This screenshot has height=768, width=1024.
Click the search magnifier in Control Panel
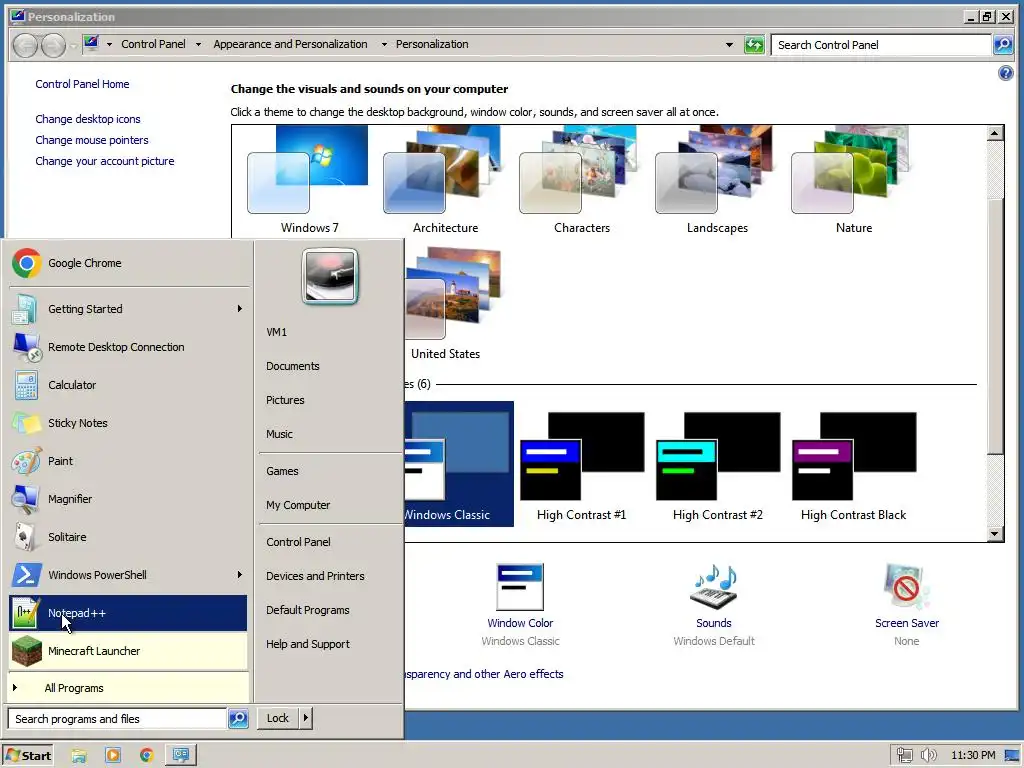(1003, 44)
